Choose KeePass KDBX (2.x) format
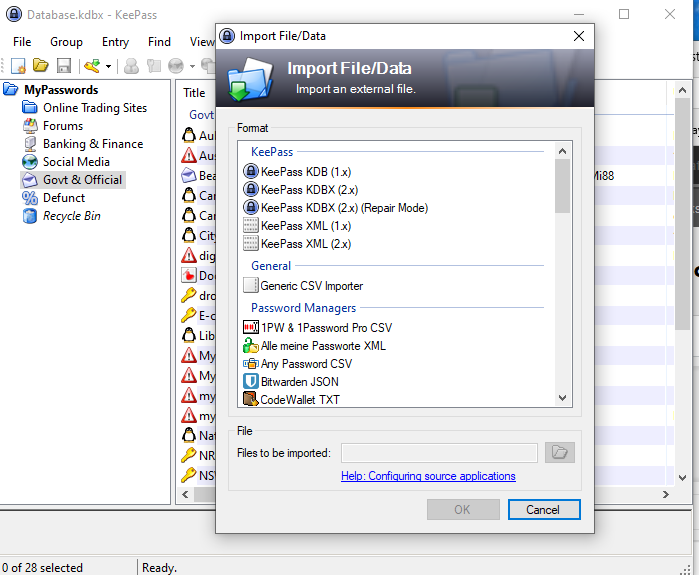 pos(309,190)
